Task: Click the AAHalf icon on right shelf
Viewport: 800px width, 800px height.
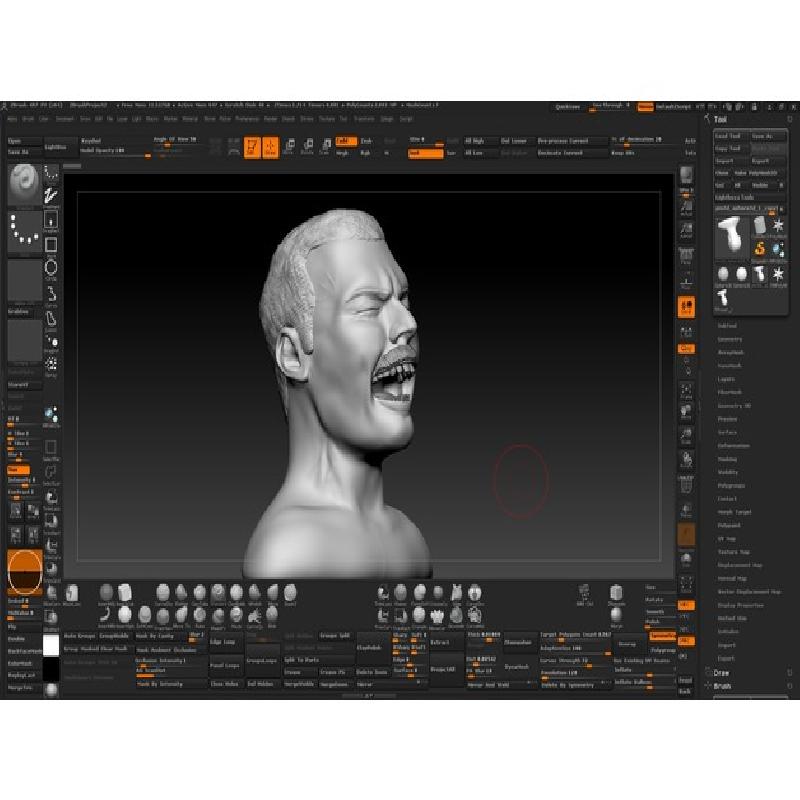Action: (686, 230)
